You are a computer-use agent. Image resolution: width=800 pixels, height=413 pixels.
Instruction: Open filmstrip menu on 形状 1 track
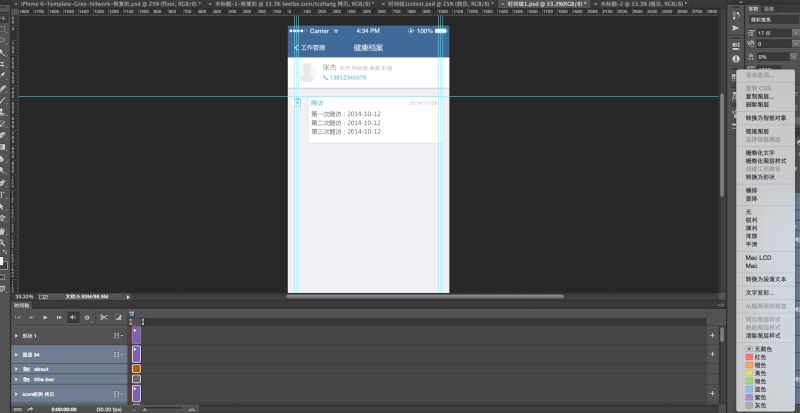click(x=118, y=336)
